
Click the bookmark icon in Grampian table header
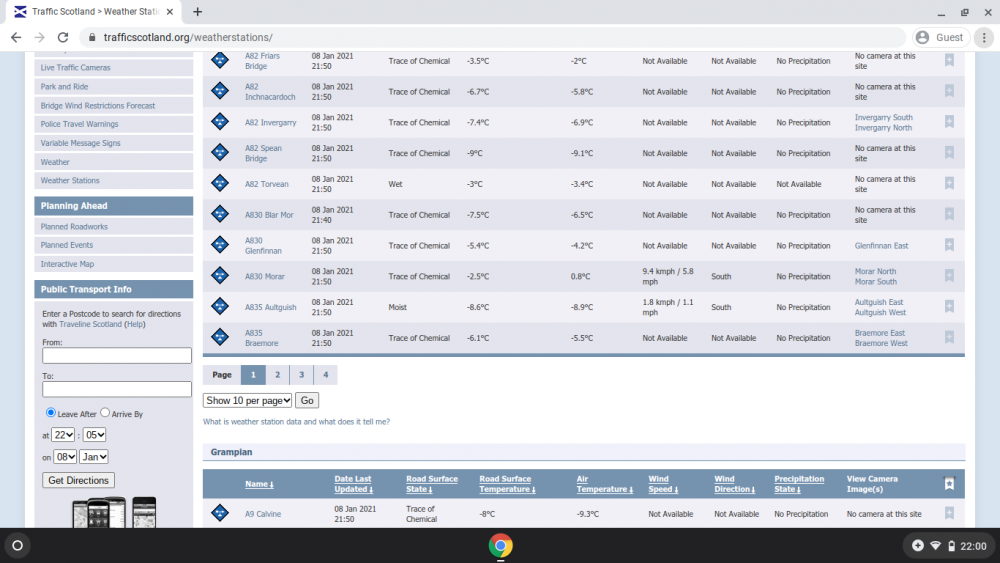949,484
